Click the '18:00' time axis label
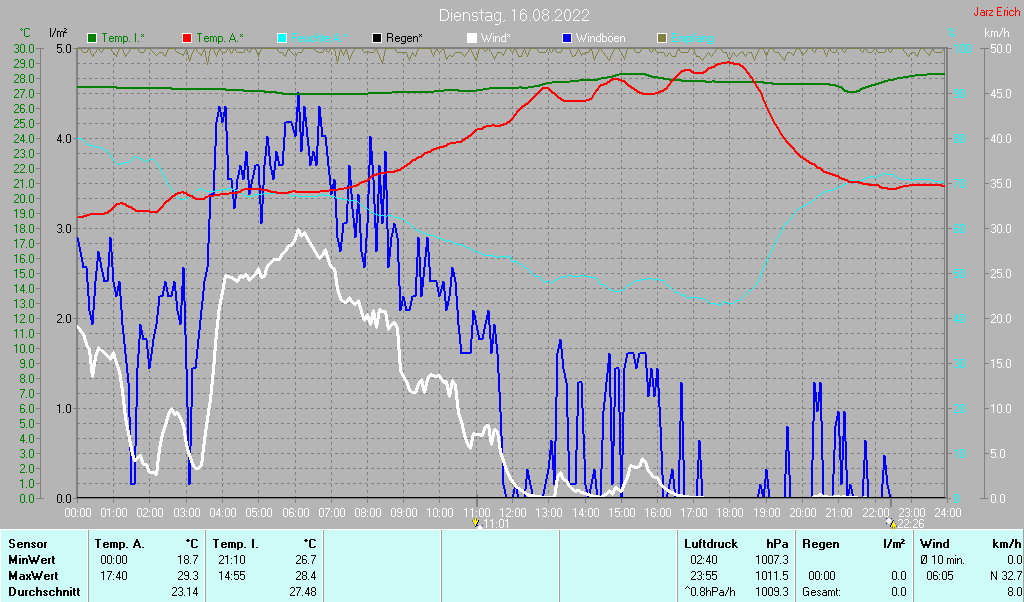Viewport: 1024px width, 602px height. (x=729, y=513)
